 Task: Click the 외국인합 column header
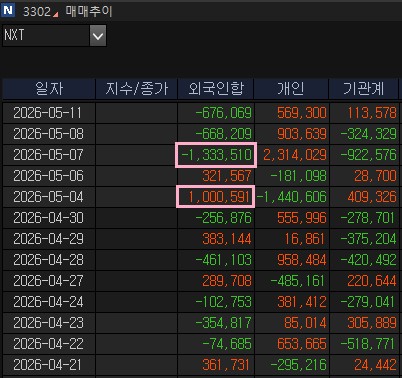[x=216, y=89]
